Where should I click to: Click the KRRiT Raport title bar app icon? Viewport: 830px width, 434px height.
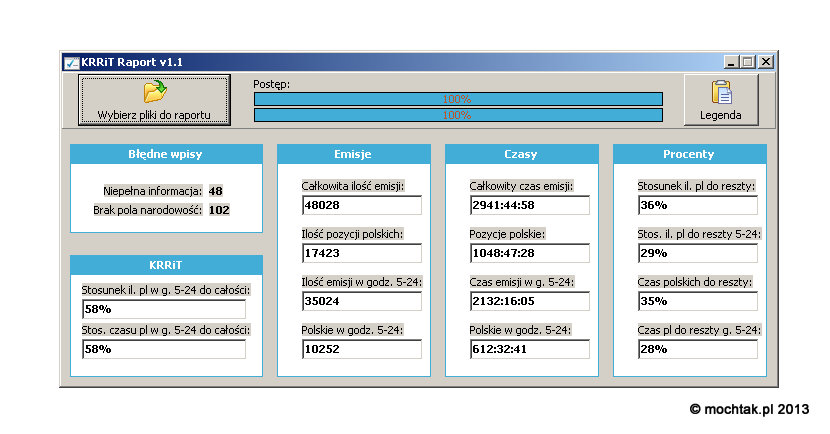coord(70,63)
